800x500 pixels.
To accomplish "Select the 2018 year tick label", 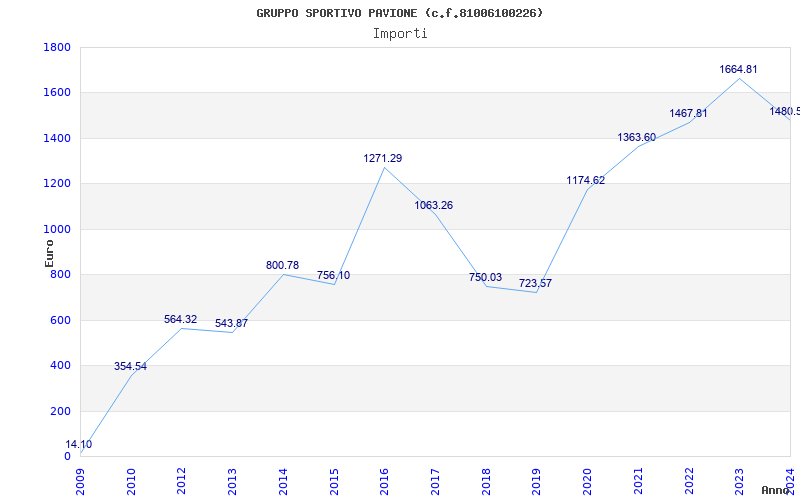I will coord(486,481).
